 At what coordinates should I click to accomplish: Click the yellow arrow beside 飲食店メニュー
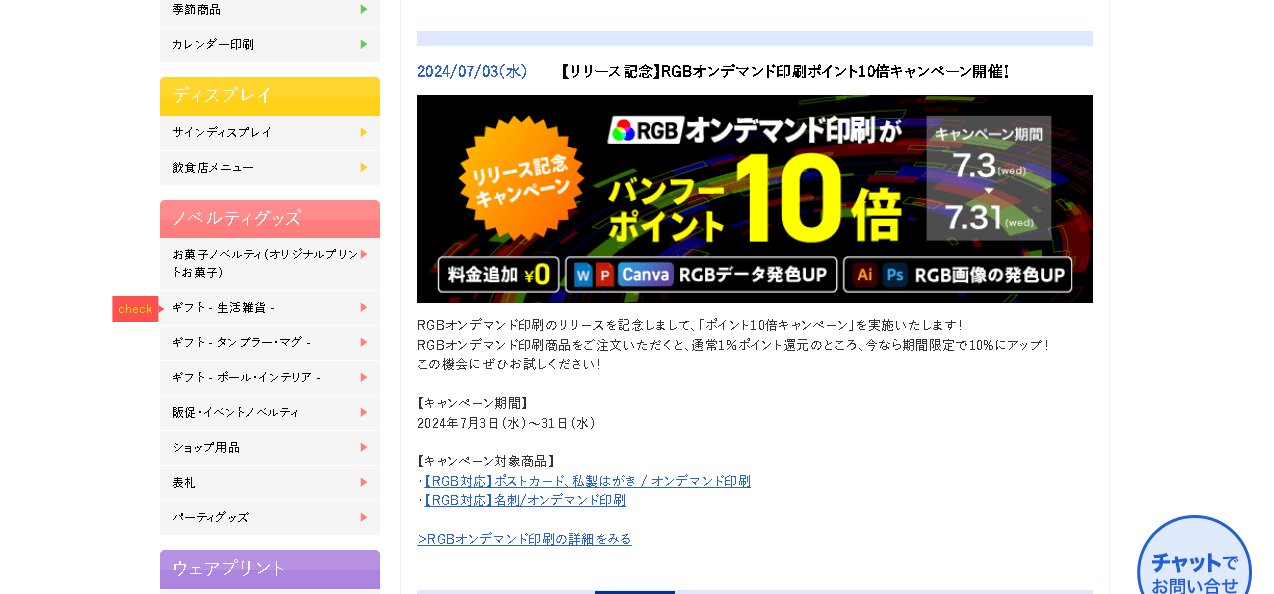[x=364, y=167]
